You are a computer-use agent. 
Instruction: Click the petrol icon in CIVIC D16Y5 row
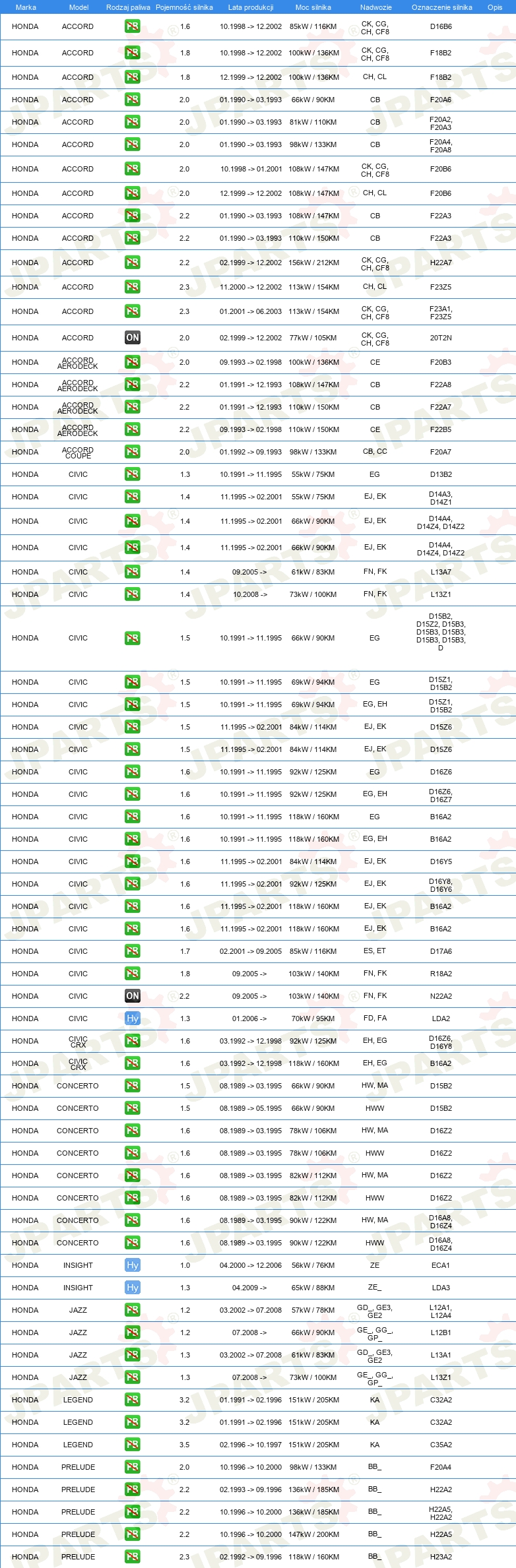133,862
